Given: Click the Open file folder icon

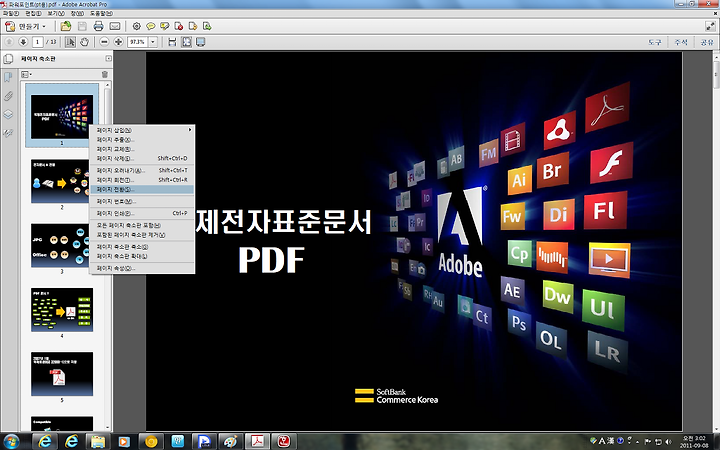Looking at the screenshot, I should point(66,26).
